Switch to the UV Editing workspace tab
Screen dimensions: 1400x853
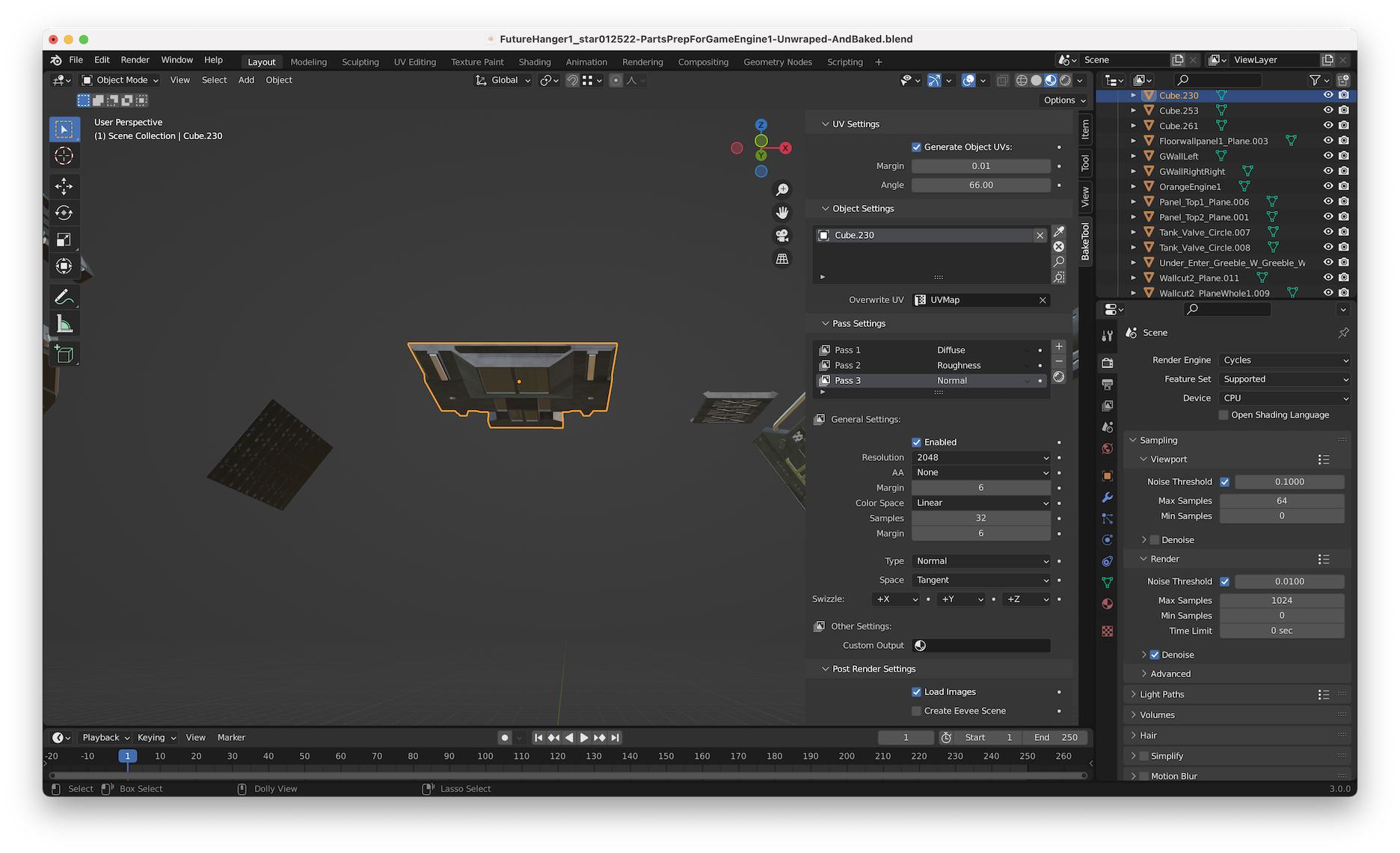click(415, 62)
